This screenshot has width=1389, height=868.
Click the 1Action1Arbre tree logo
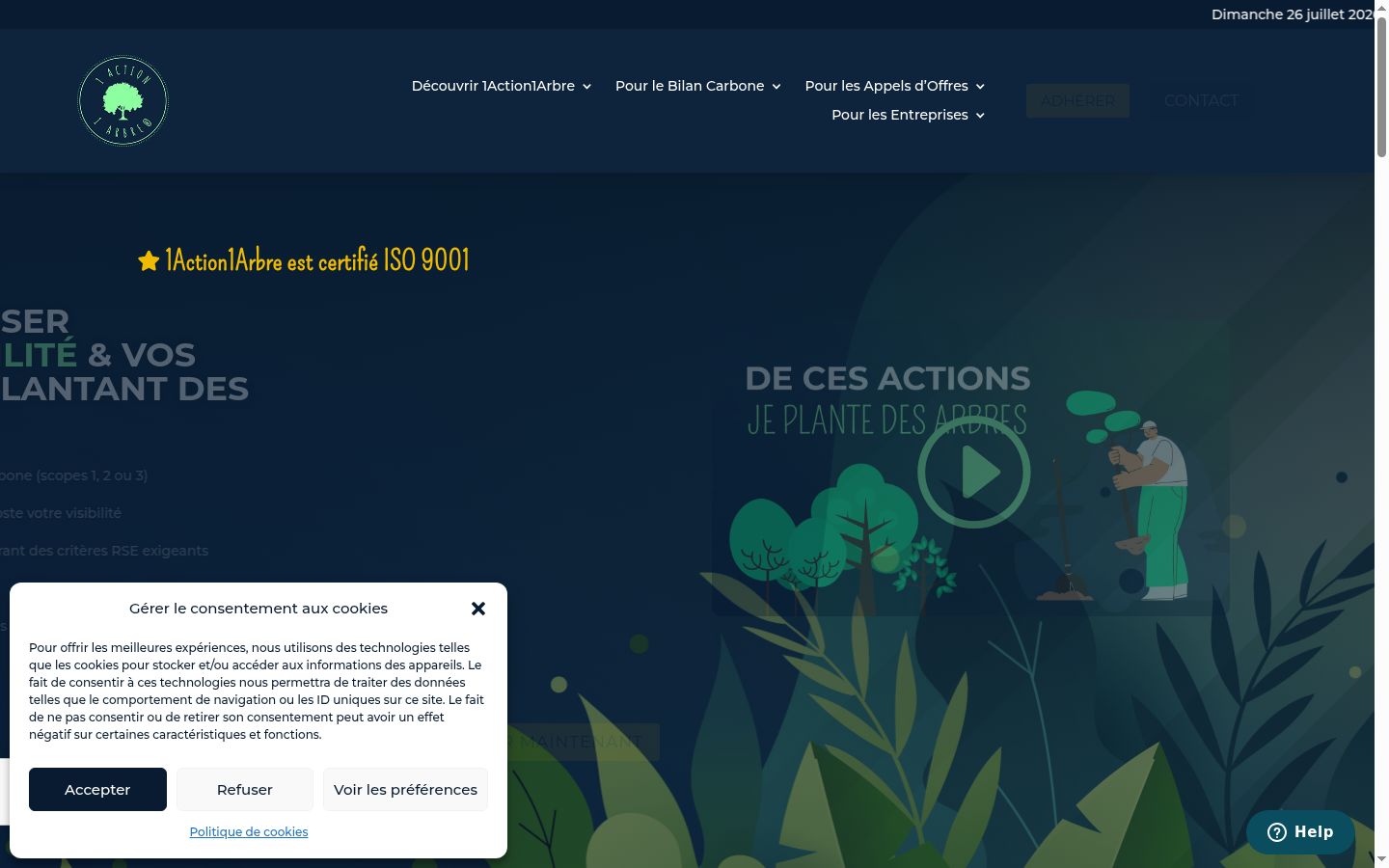tap(123, 100)
